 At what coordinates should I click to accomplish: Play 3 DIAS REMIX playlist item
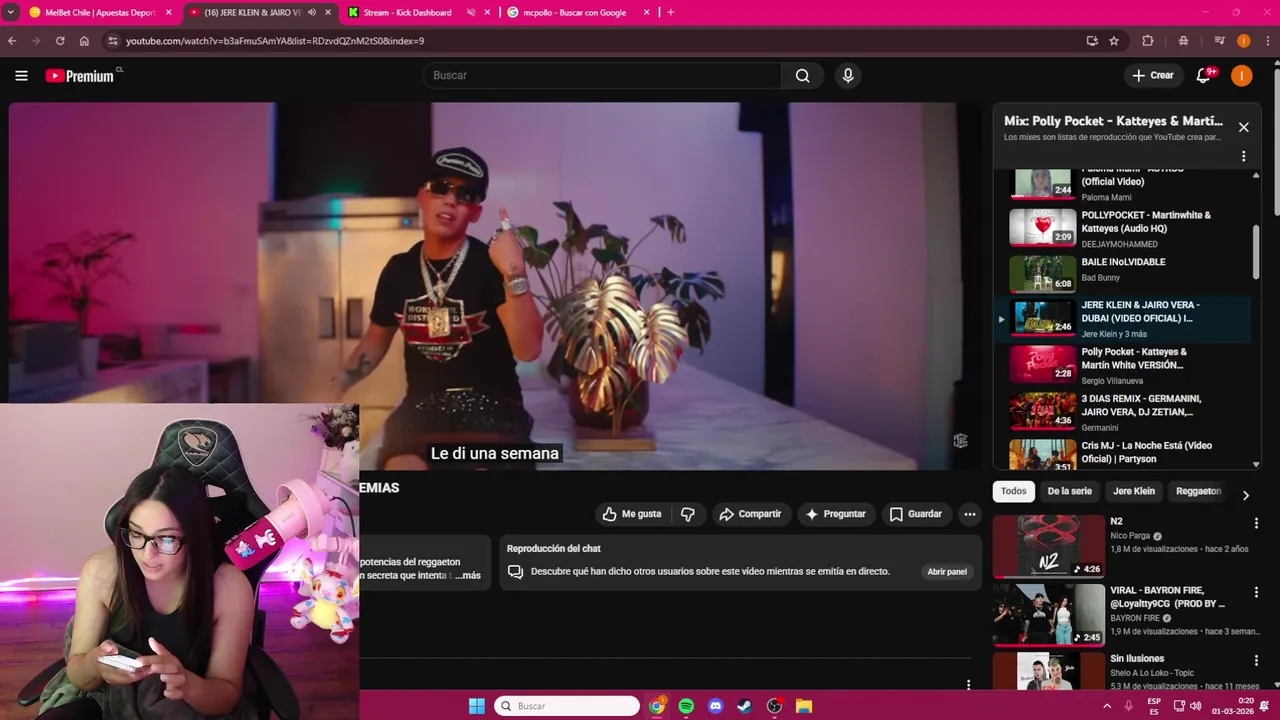coord(1123,412)
